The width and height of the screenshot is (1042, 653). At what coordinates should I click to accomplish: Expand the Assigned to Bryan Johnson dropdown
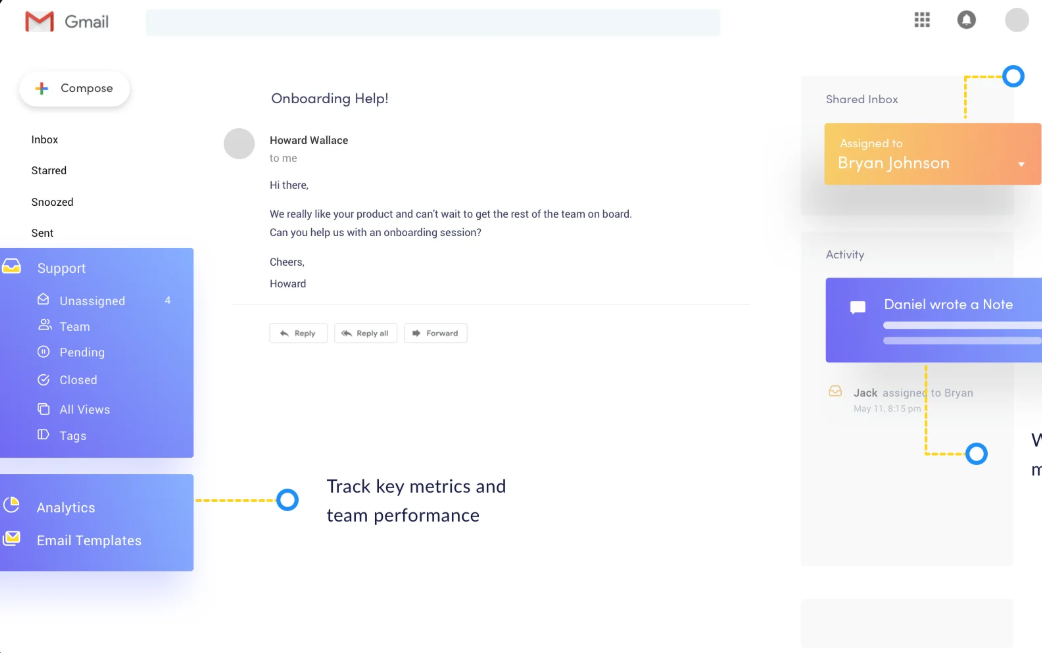pyautogui.click(x=1021, y=164)
